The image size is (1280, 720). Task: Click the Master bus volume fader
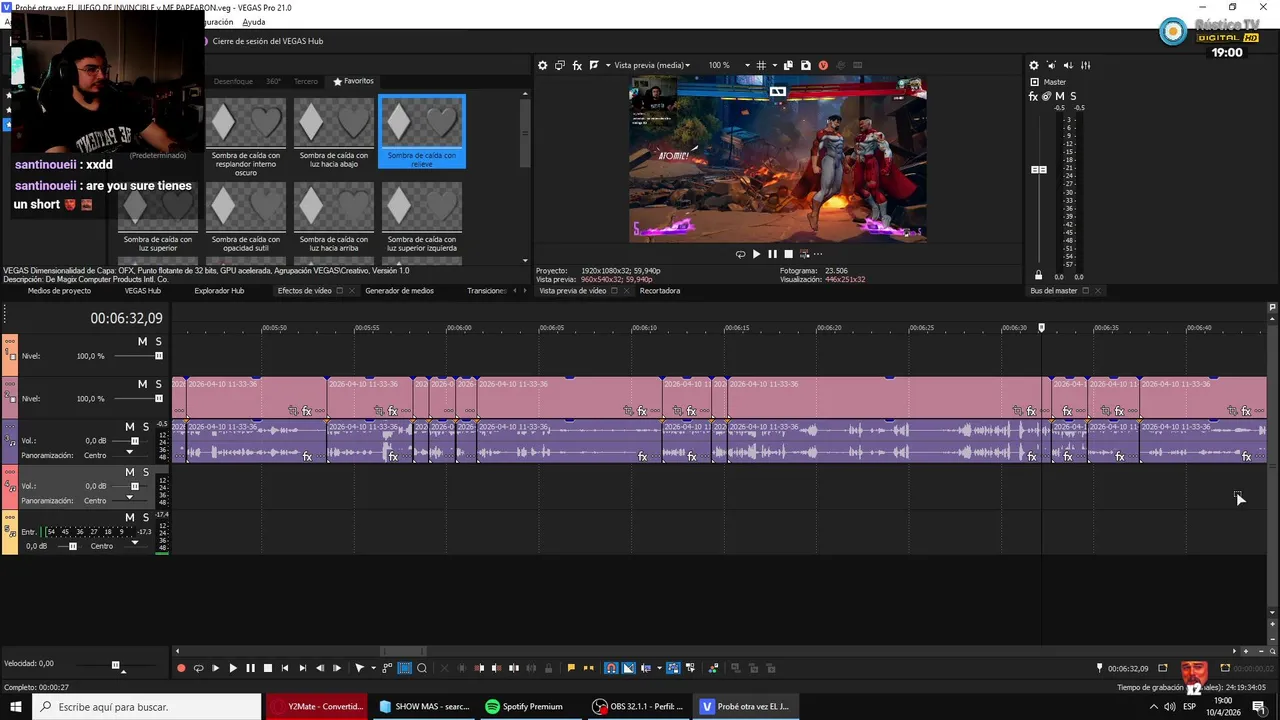pos(1039,170)
